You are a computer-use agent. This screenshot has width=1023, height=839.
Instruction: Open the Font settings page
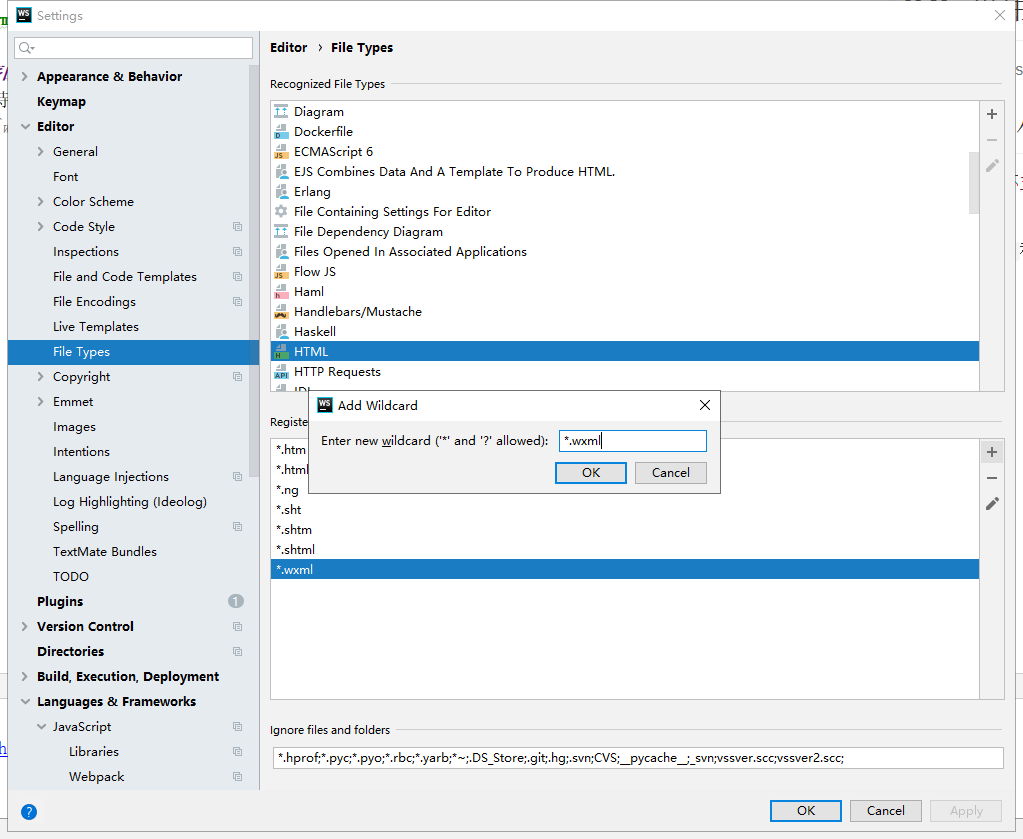click(65, 177)
